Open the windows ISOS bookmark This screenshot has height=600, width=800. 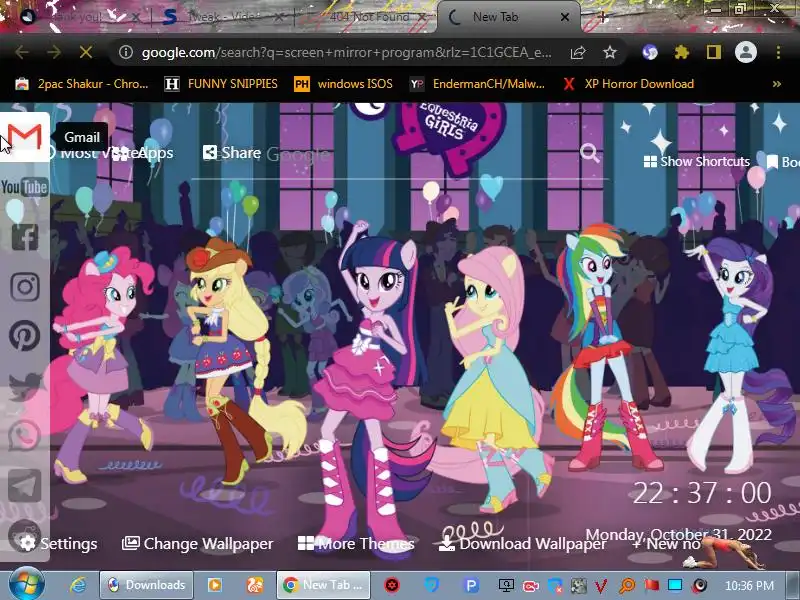[x=343, y=84]
